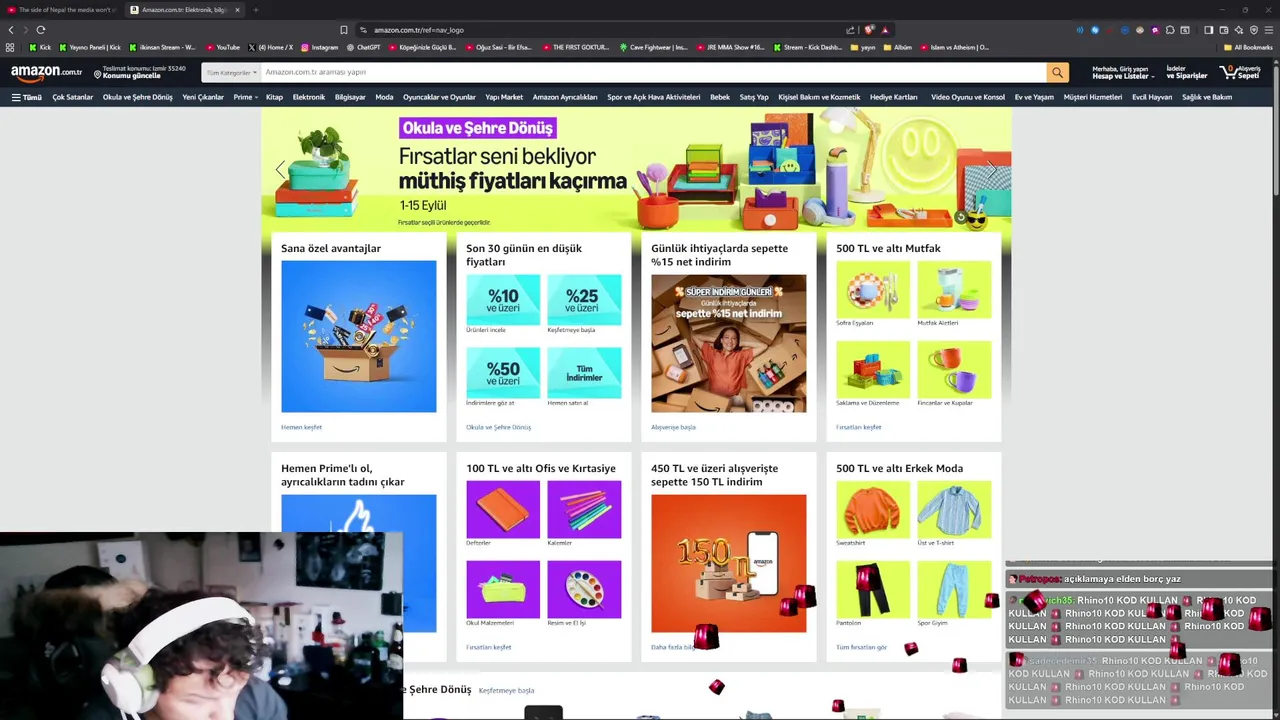1280x720 pixels.
Task: Click the Amazon search input field
Action: click(x=653, y=72)
